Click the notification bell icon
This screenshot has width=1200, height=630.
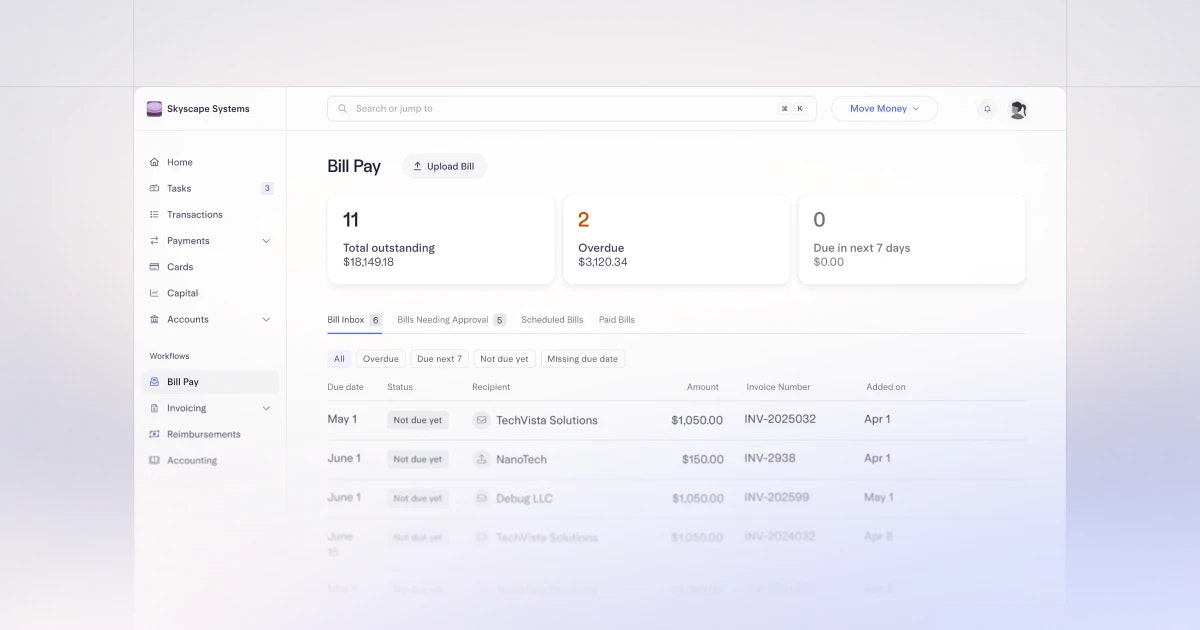(987, 108)
